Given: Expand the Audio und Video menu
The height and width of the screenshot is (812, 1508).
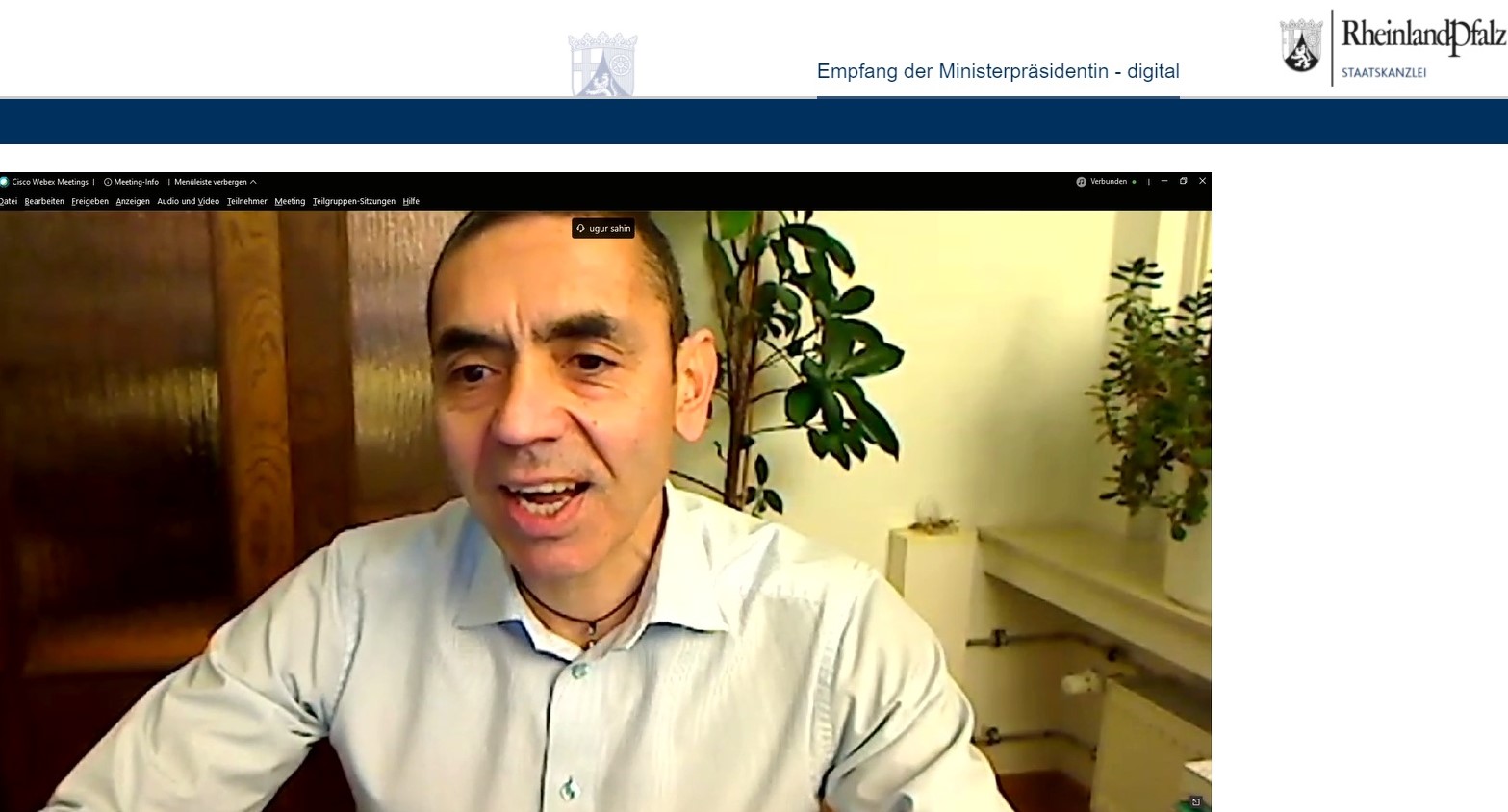Looking at the screenshot, I should [188, 202].
